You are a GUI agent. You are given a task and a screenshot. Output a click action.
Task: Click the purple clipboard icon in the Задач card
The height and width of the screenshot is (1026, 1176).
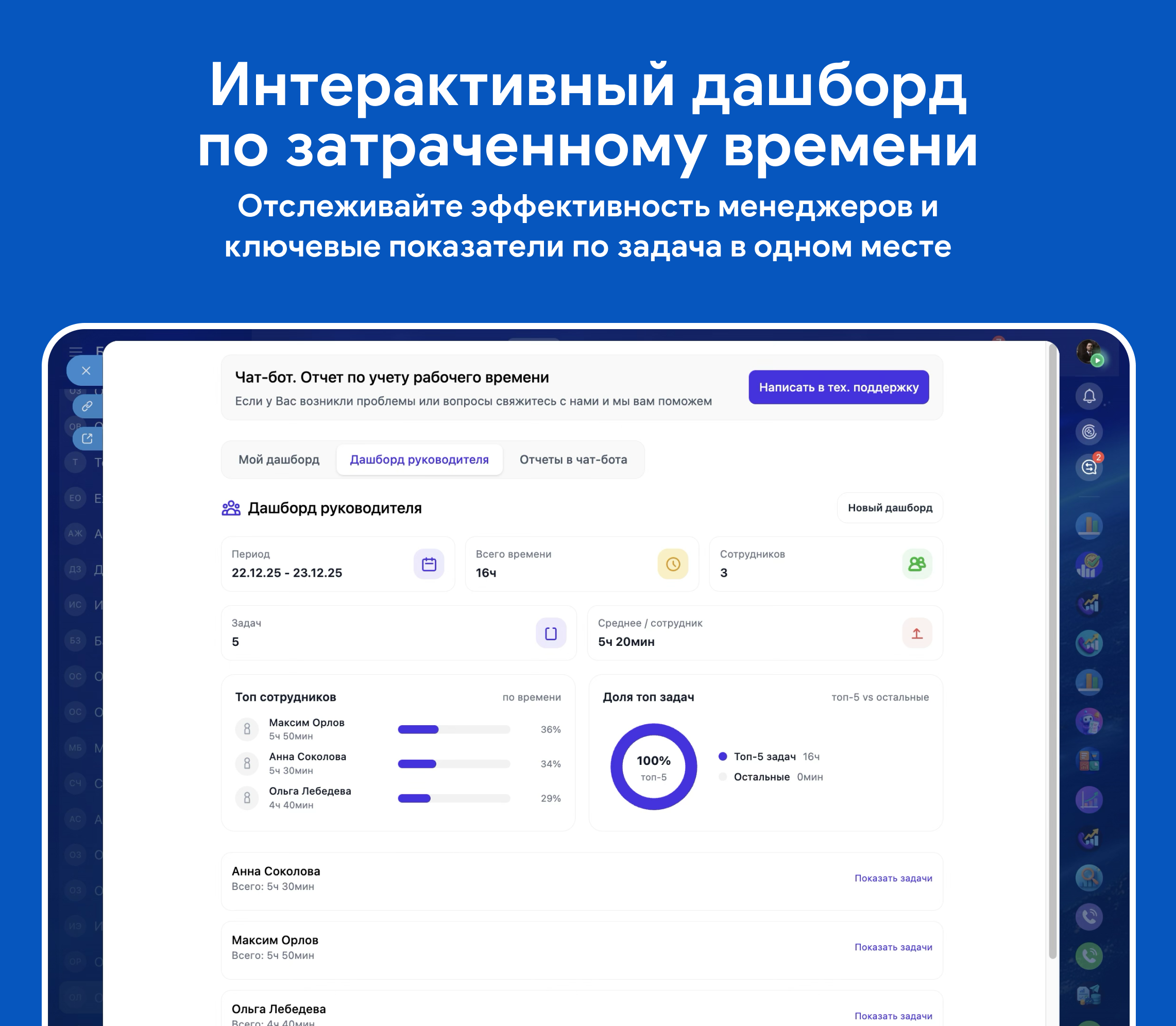551,633
